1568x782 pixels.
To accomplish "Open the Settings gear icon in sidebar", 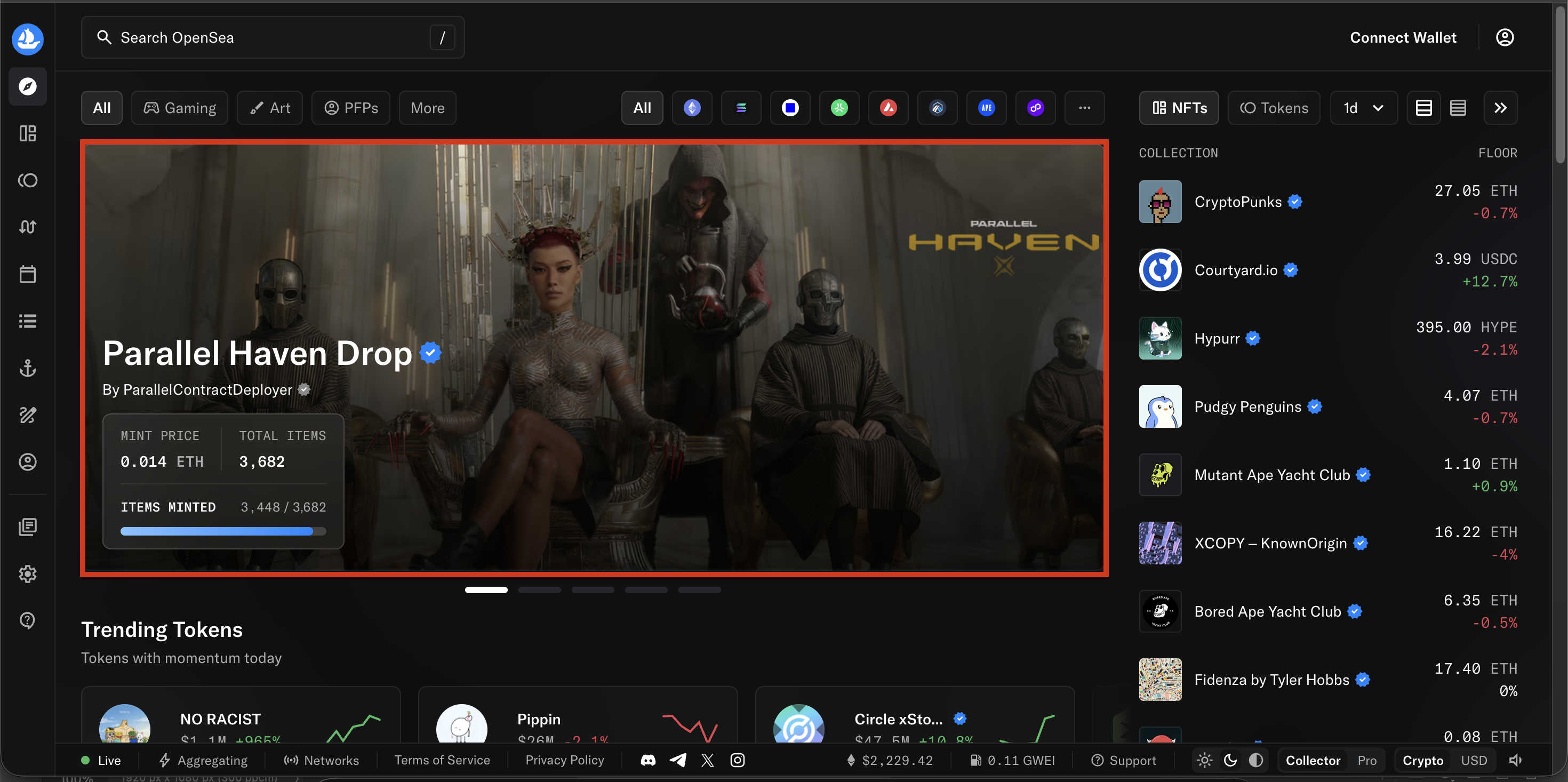I will [27, 574].
